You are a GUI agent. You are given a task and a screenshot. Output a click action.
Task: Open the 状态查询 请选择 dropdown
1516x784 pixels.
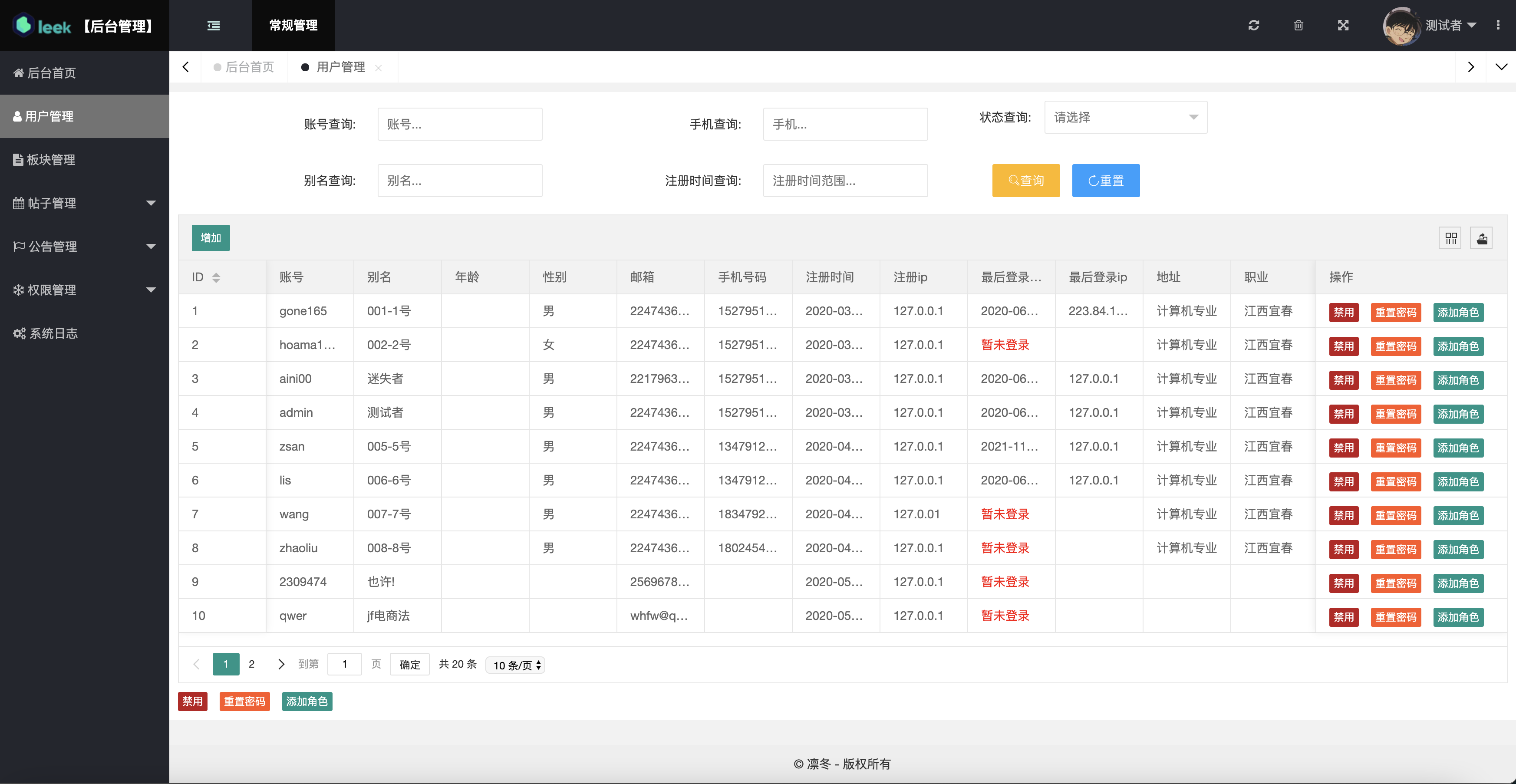click(x=1125, y=117)
